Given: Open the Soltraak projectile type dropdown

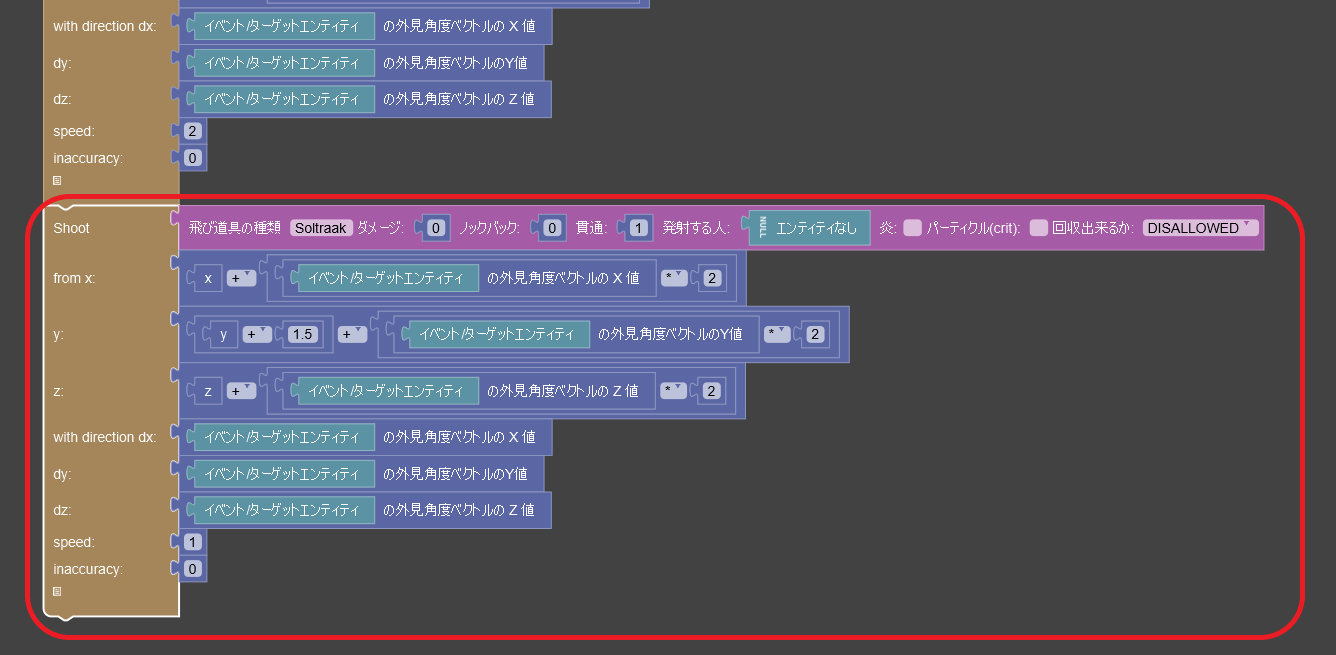Looking at the screenshot, I should pyautogui.click(x=320, y=228).
